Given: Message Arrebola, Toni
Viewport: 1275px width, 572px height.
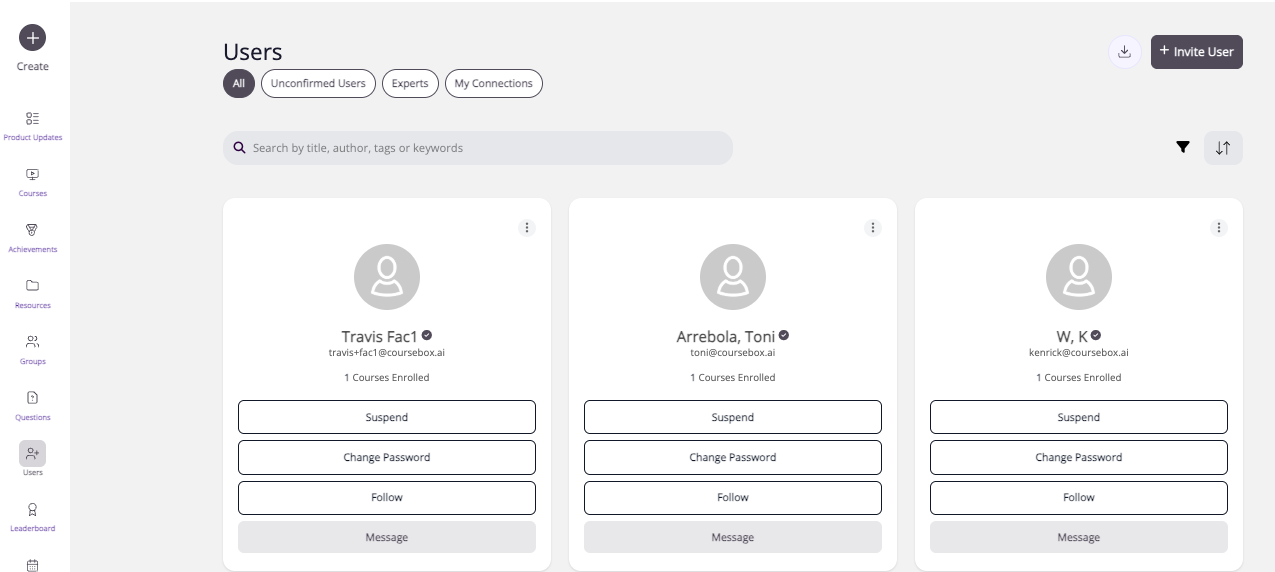Looking at the screenshot, I should (733, 537).
